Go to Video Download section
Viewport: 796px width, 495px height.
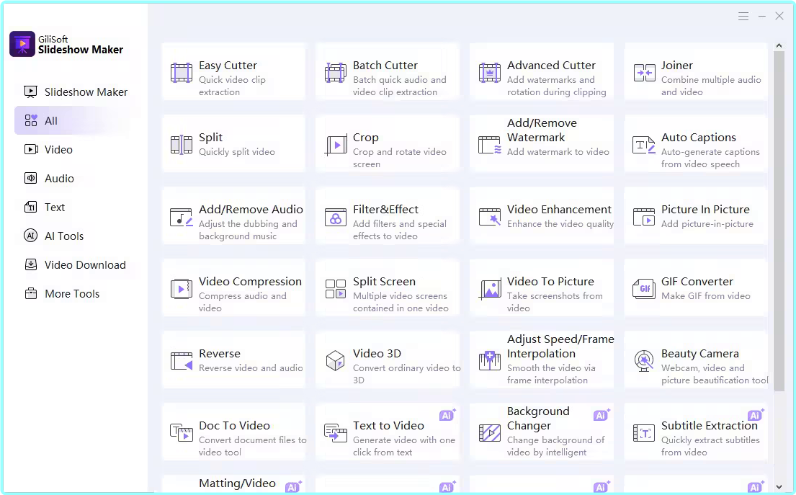point(75,265)
